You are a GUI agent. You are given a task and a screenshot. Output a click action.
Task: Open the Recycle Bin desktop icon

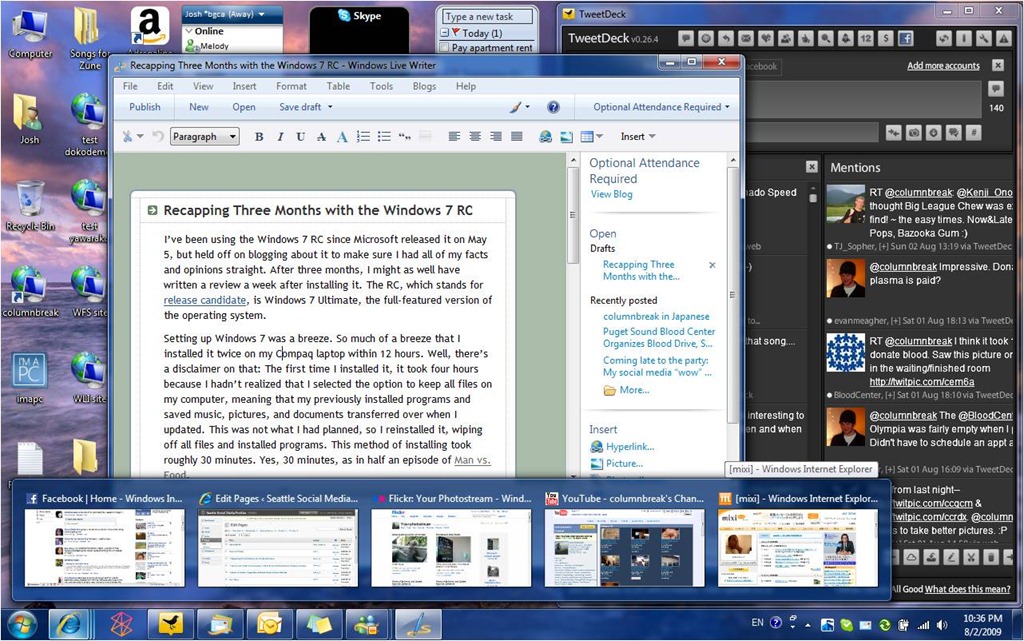click(x=31, y=206)
